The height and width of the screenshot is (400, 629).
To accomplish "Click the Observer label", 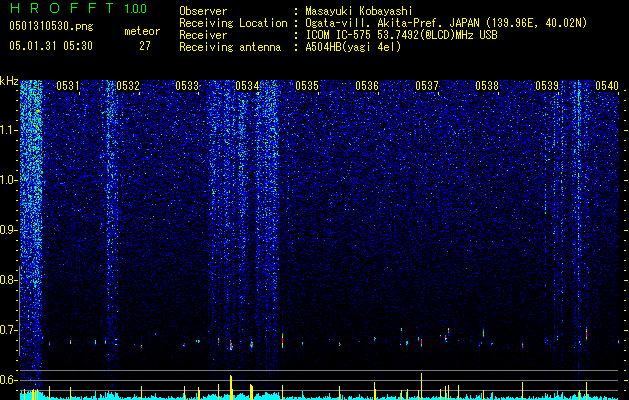I will (203, 11).
